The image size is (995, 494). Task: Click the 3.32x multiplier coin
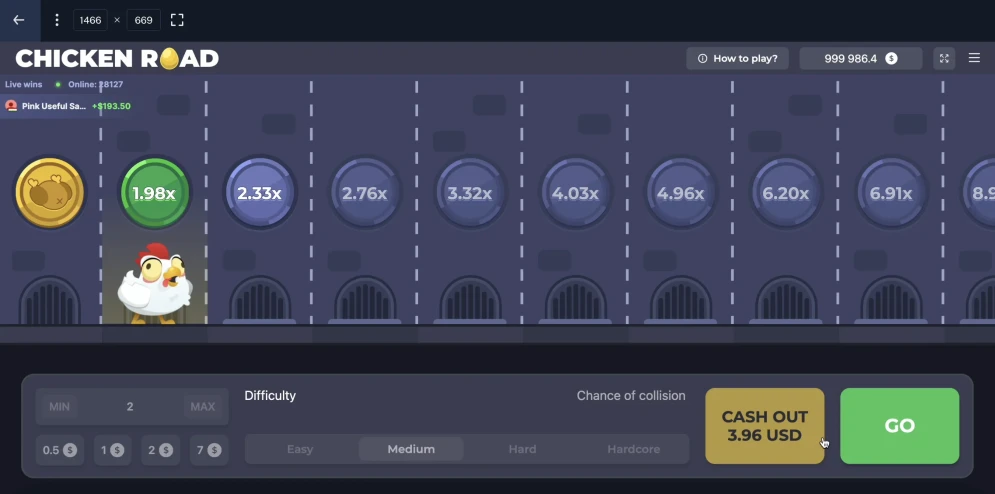click(x=470, y=193)
